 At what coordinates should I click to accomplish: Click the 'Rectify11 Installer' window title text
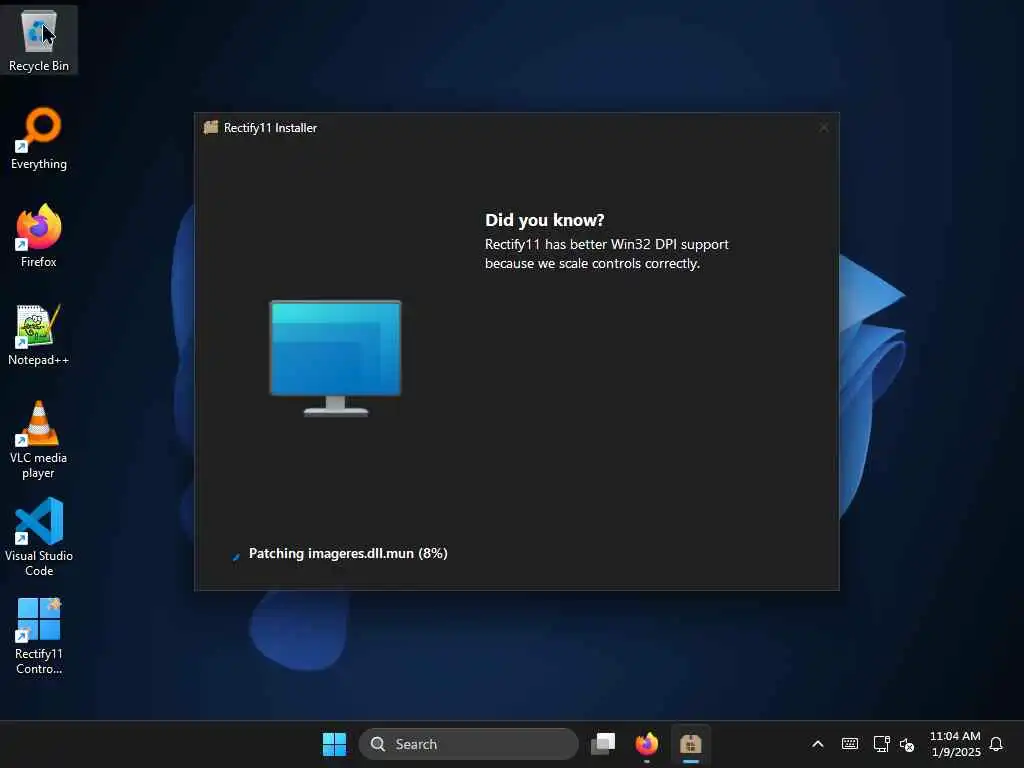[270, 128]
